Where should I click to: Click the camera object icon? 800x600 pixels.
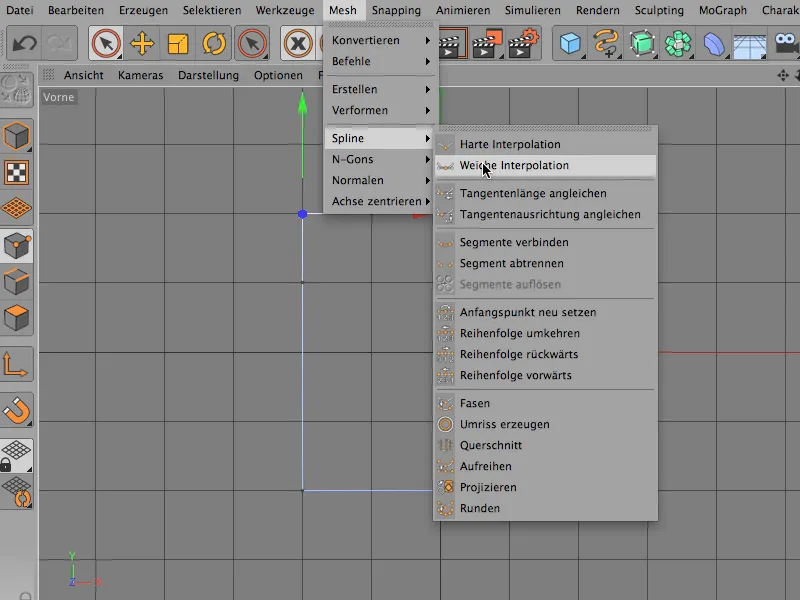click(x=786, y=44)
